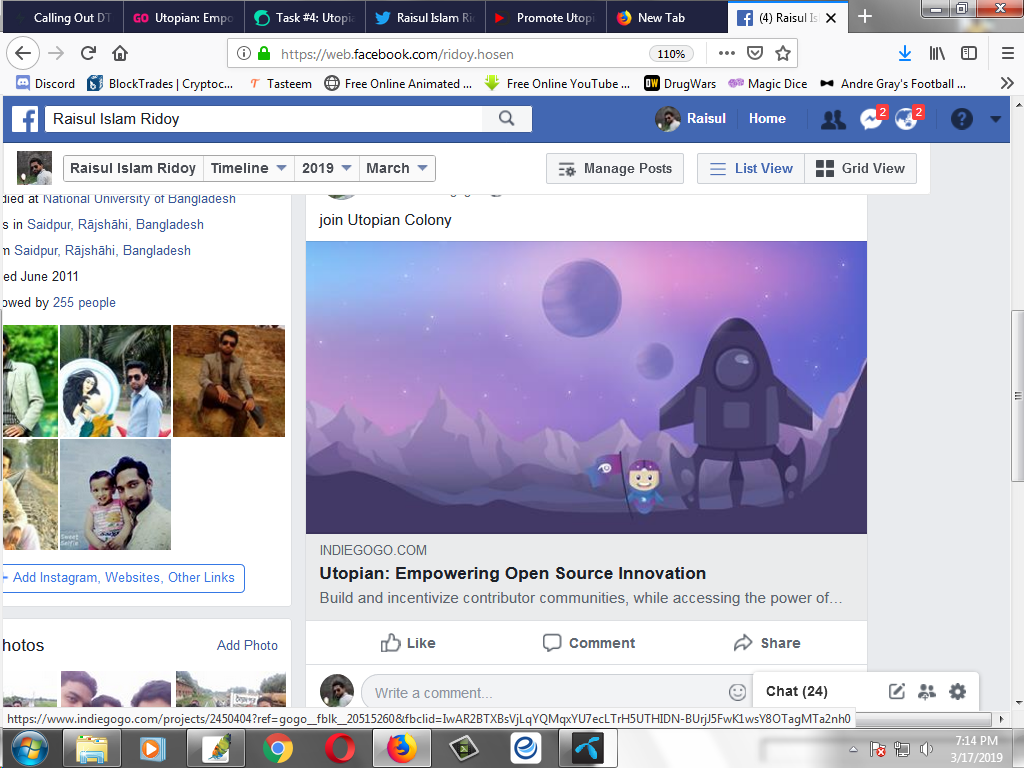Screen dimensions: 1024x768
Task: Open Messenger notifications icon
Action: pyautogui.click(x=871, y=119)
